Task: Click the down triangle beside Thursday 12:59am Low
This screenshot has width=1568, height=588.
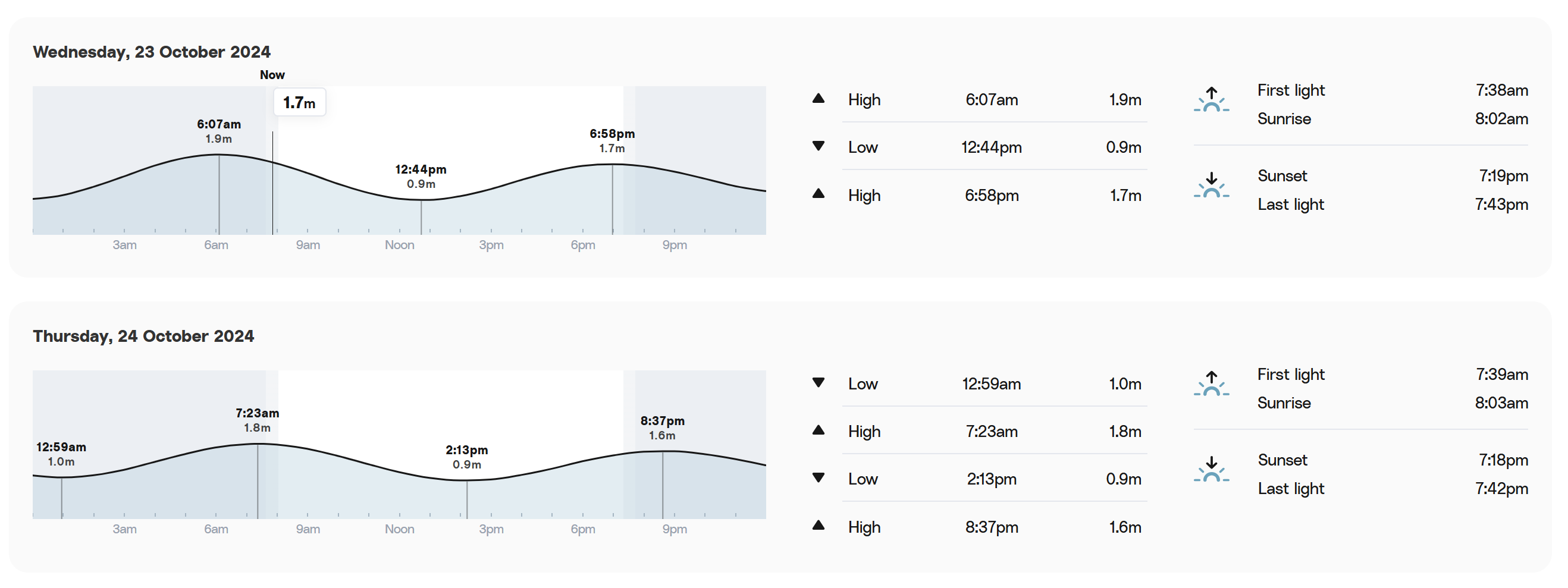Action: pyautogui.click(x=819, y=383)
